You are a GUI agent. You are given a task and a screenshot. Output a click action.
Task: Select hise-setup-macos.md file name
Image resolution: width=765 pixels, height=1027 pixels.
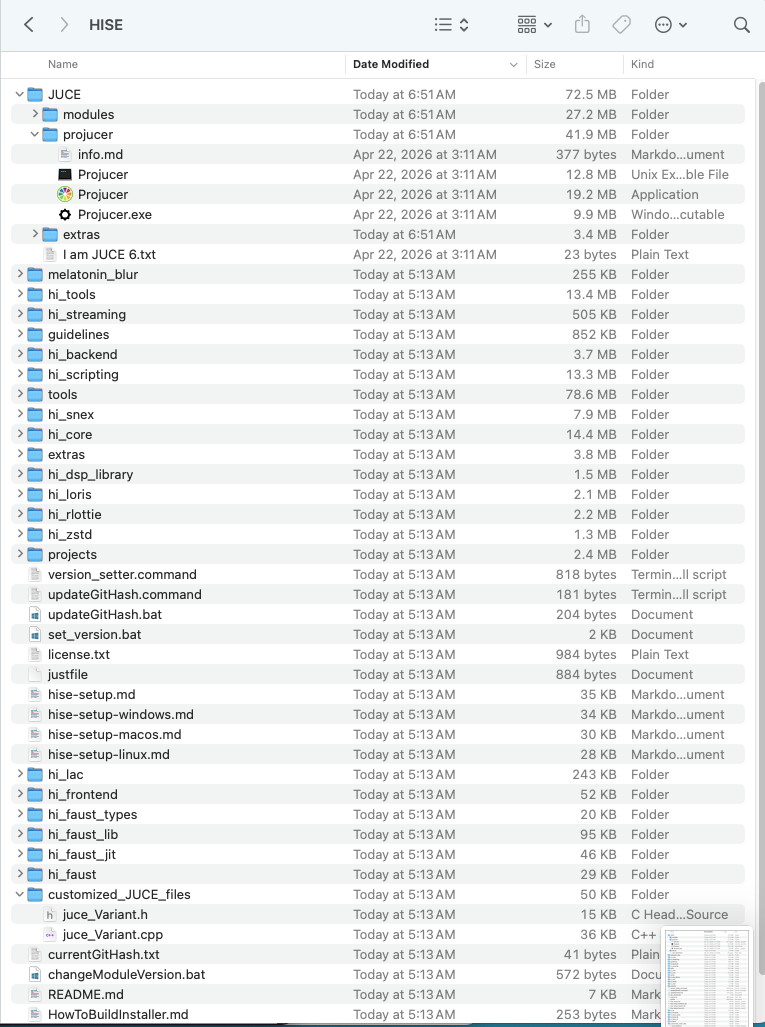(x=115, y=734)
